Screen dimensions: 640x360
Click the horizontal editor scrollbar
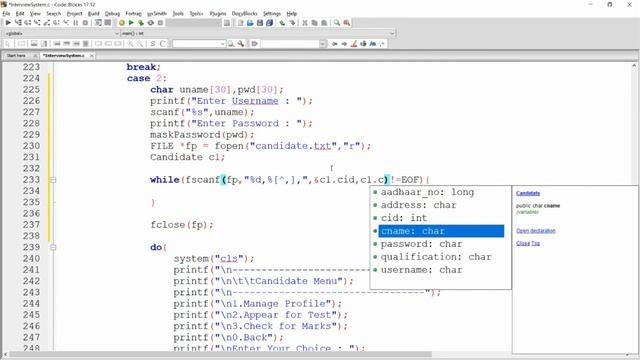220,354
